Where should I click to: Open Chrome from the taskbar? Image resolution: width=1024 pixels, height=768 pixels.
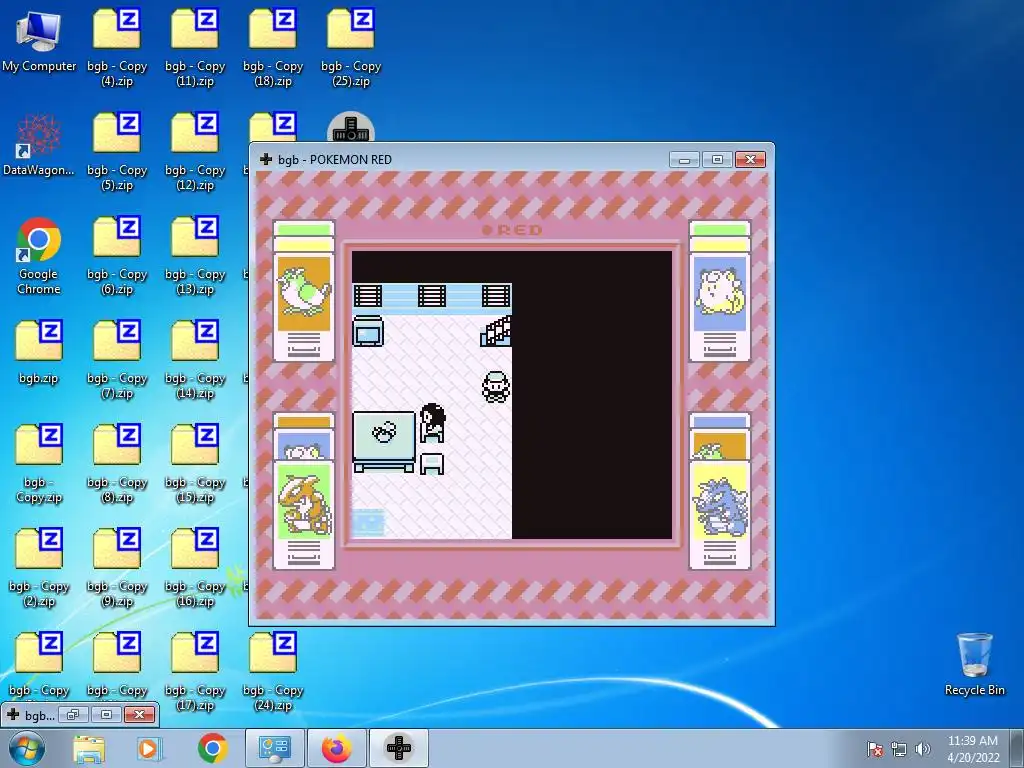[x=212, y=748]
